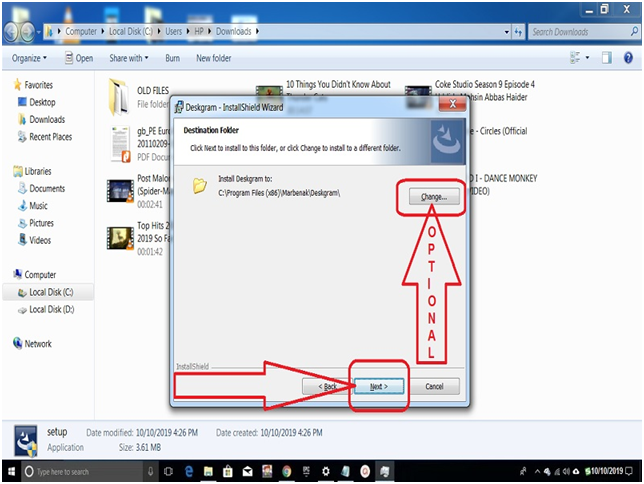Click the Cortana microphone icon
This screenshot has height=484, width=644.
pos(150,472)
